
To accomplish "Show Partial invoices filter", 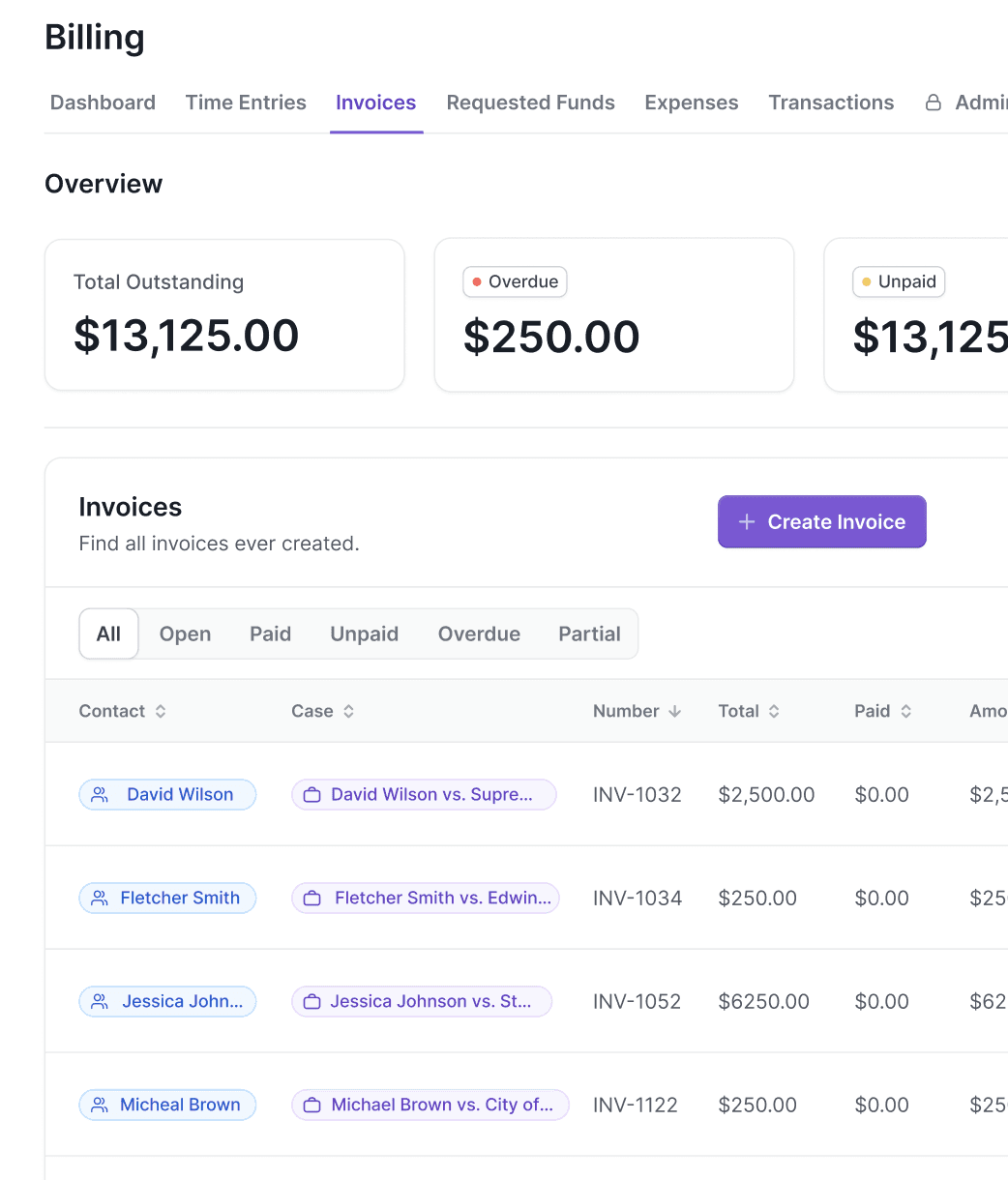I will pyautogui.click(x=589, y=634).
